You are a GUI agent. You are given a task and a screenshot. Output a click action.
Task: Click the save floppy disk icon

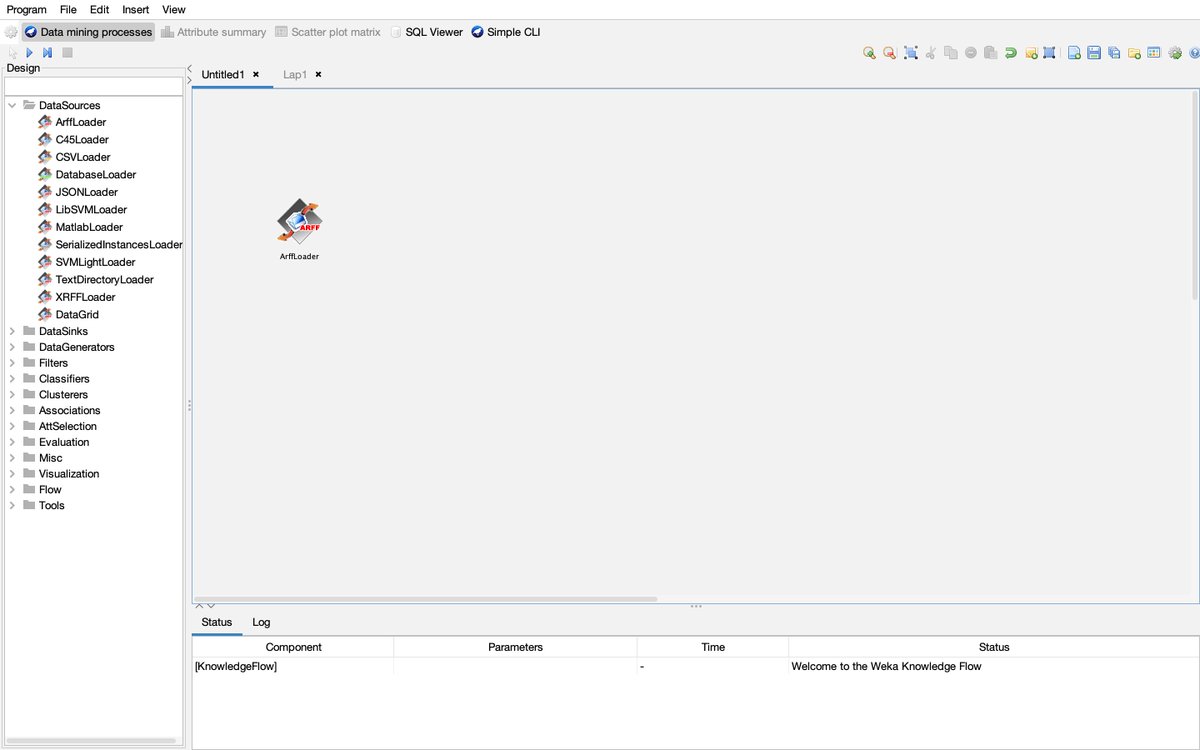1094,53
